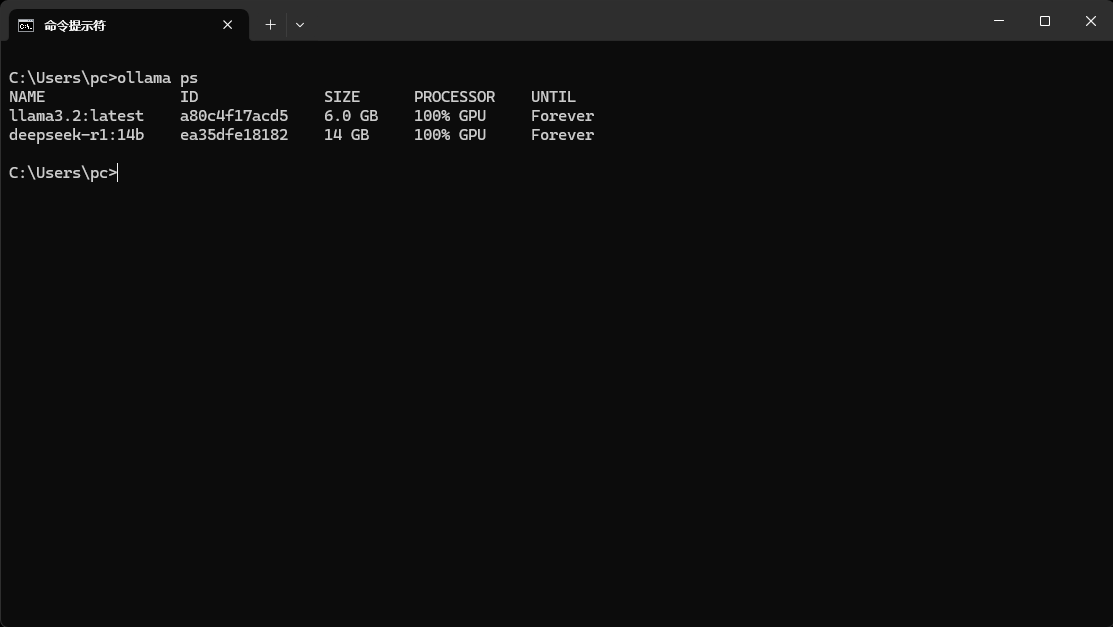Click the ID column header
The image size is (1113, 627).
pos(189,97)
